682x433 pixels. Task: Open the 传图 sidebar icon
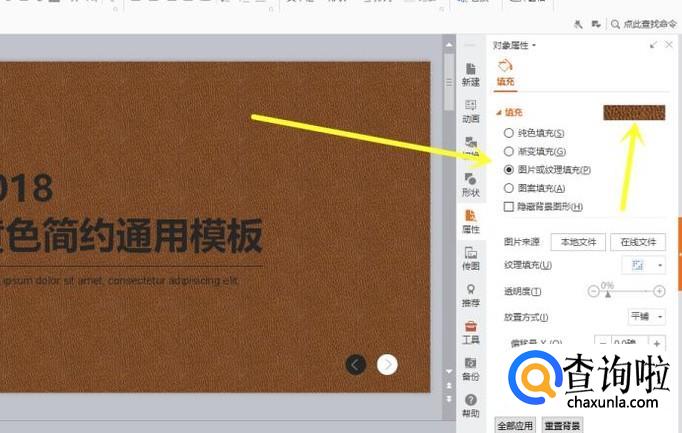pos(470,258)
